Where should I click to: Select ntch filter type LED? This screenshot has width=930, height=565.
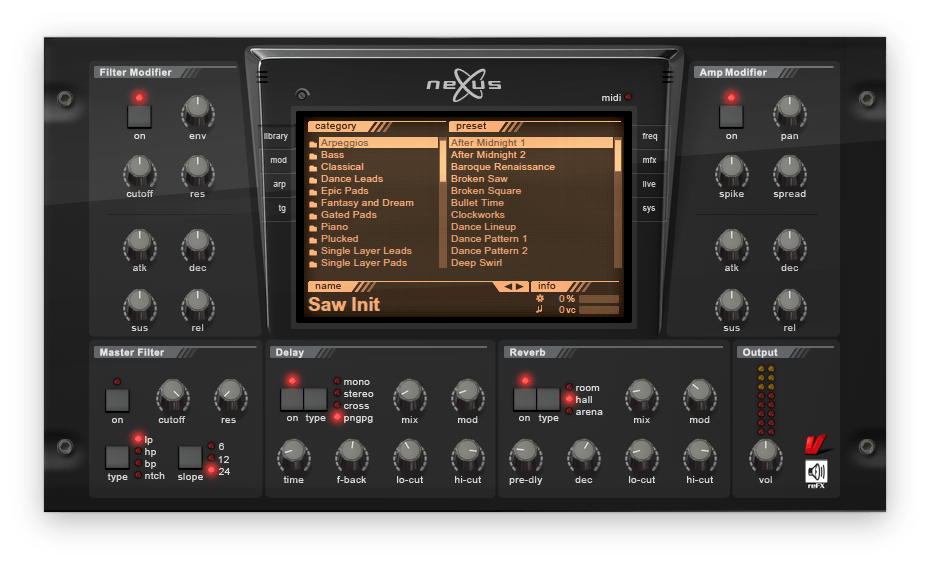138,475
